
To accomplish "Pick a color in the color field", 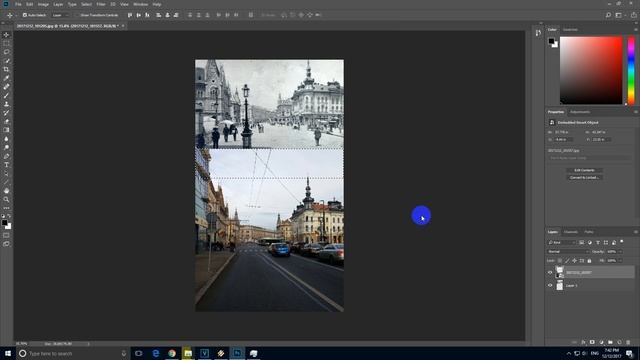I will click(591, 70).
